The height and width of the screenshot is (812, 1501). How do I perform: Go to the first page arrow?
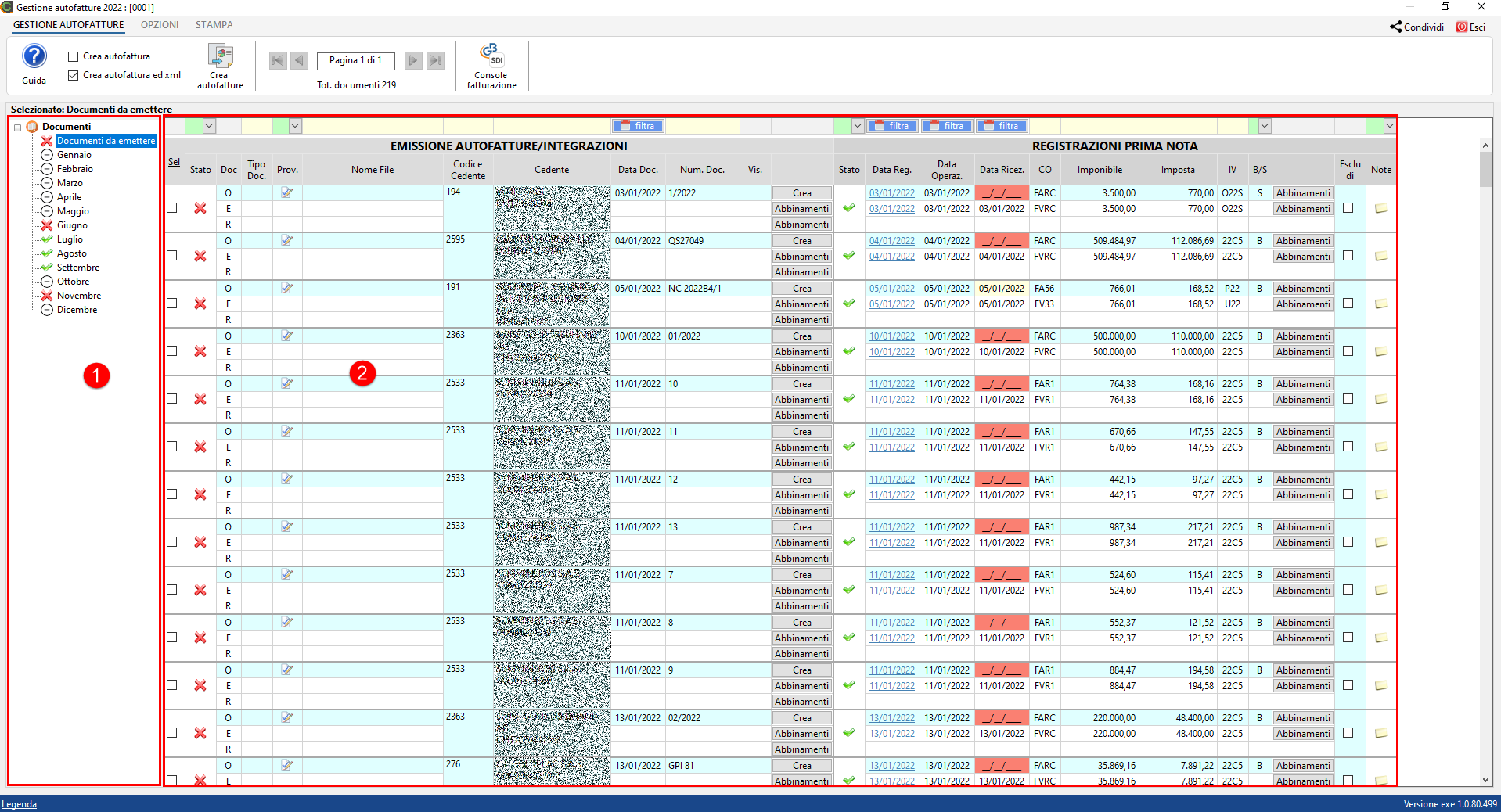click(x=277, y=60)
